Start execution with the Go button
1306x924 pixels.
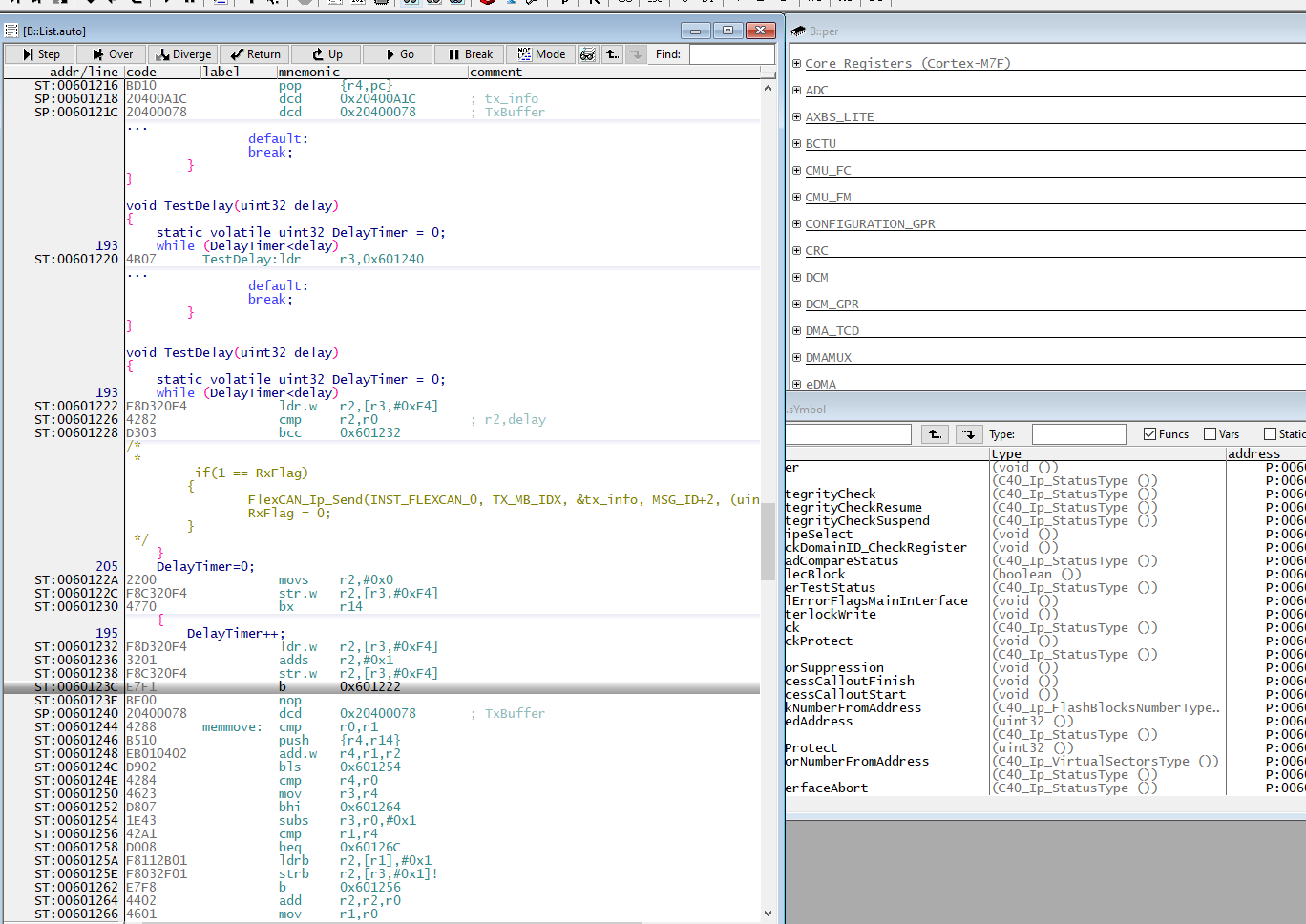399,54
